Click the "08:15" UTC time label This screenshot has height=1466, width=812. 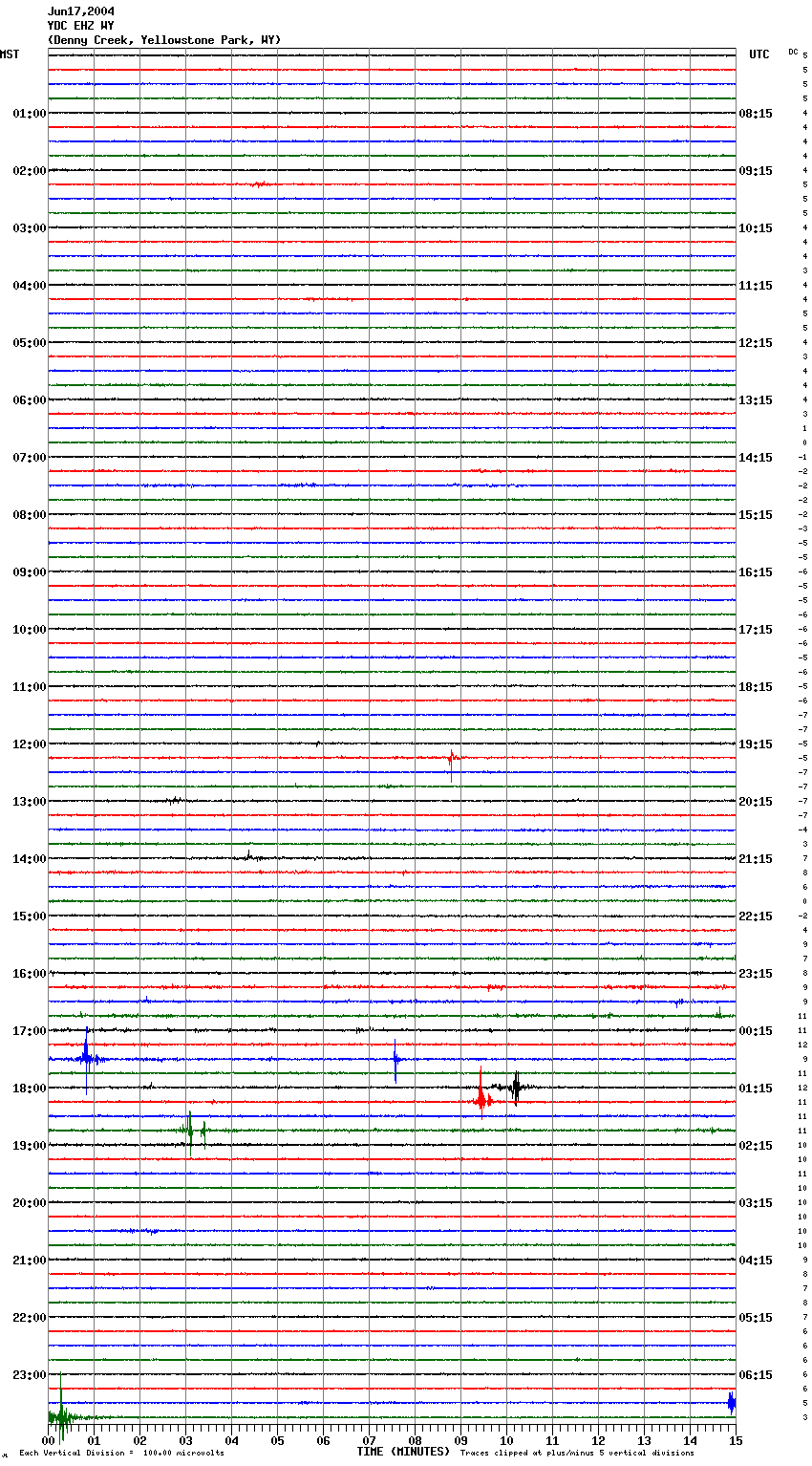pyautogui.click(x=756, y=114)
